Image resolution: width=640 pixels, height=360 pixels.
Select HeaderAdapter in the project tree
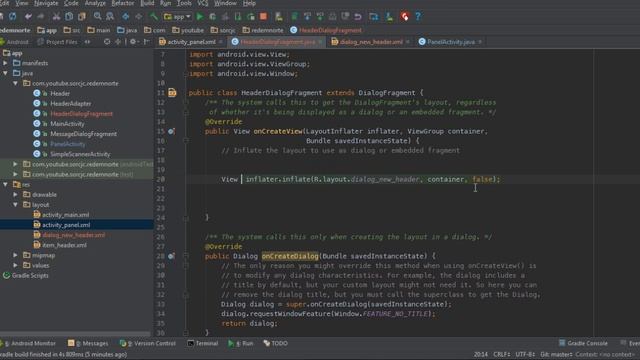click(x=71, y=104)
